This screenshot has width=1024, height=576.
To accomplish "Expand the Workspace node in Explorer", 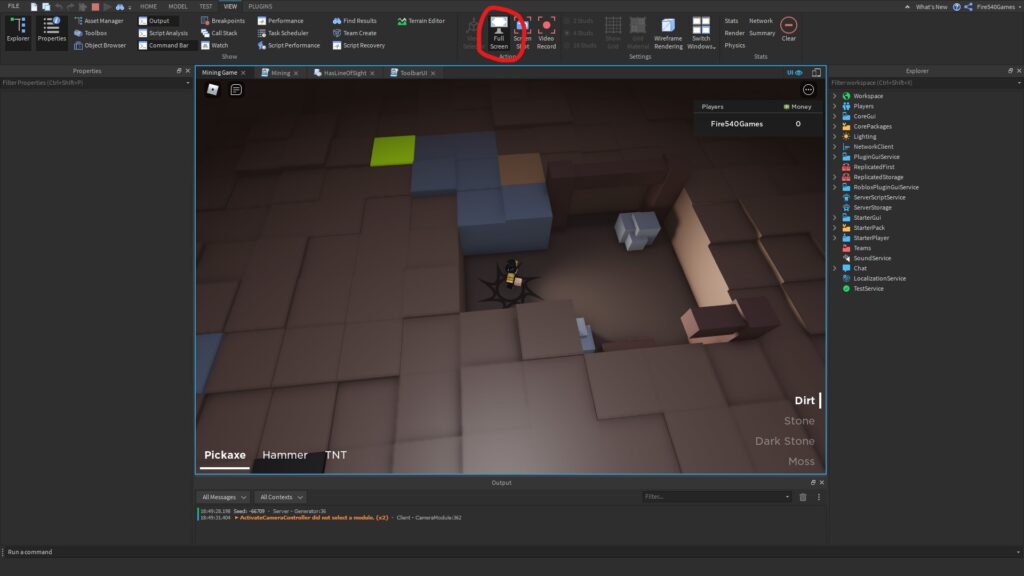I will 835,96.
